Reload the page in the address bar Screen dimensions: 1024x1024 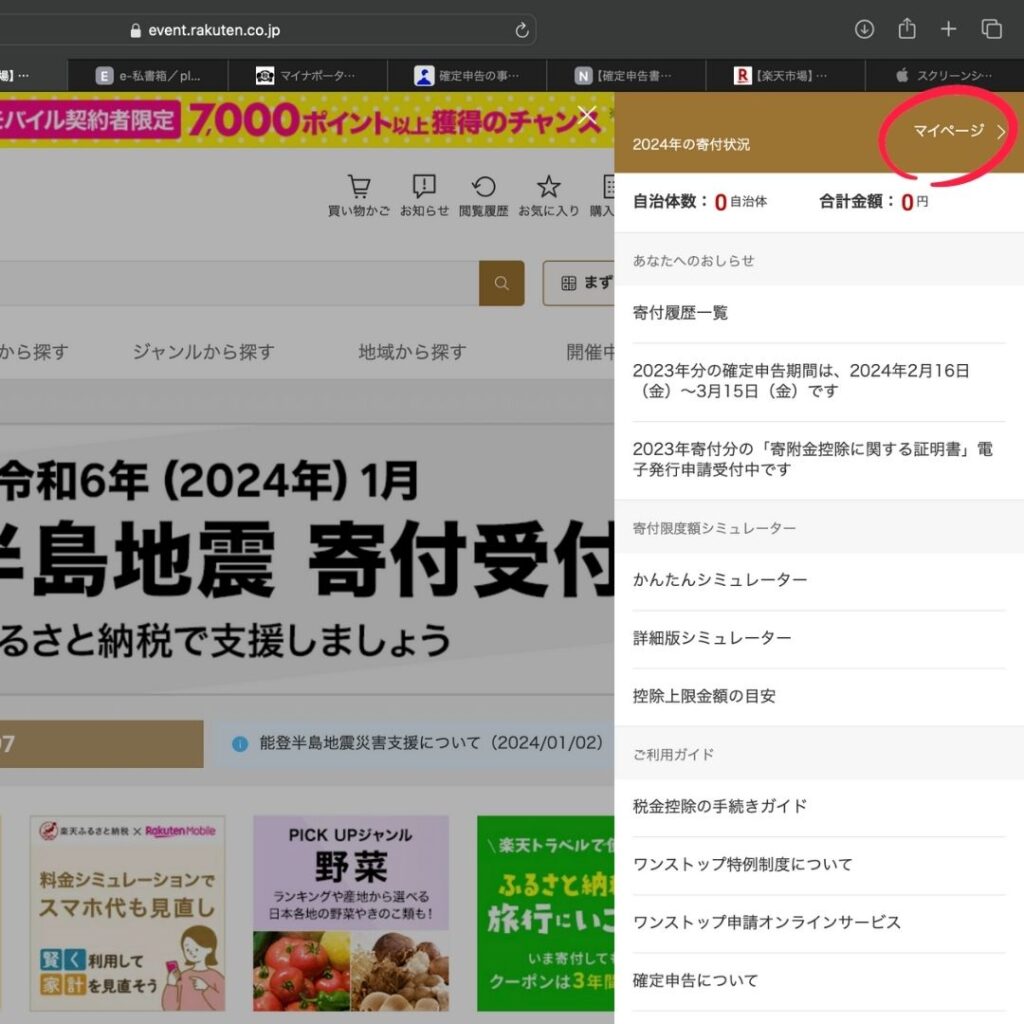pos(521,30)
